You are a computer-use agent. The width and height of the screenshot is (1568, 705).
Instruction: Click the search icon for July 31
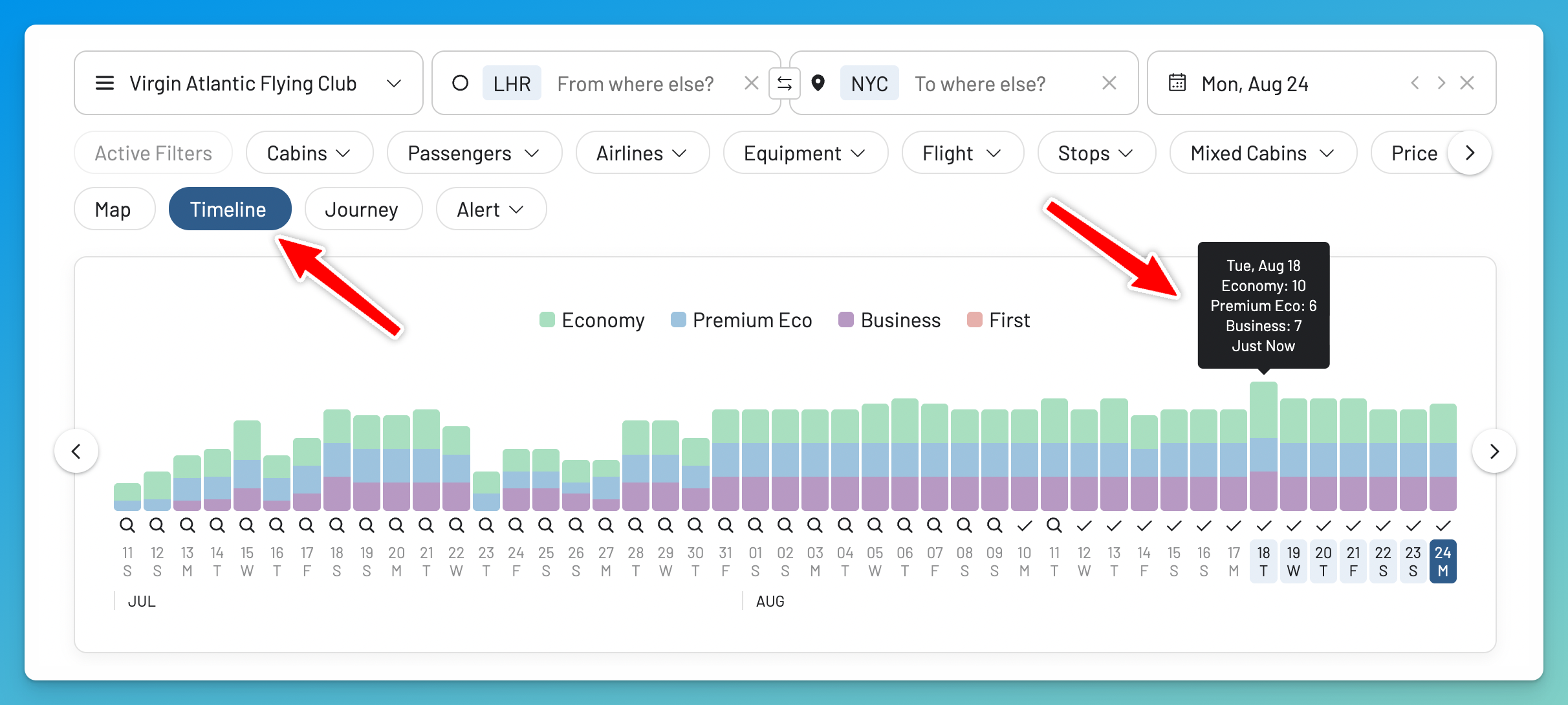[726, 525]
